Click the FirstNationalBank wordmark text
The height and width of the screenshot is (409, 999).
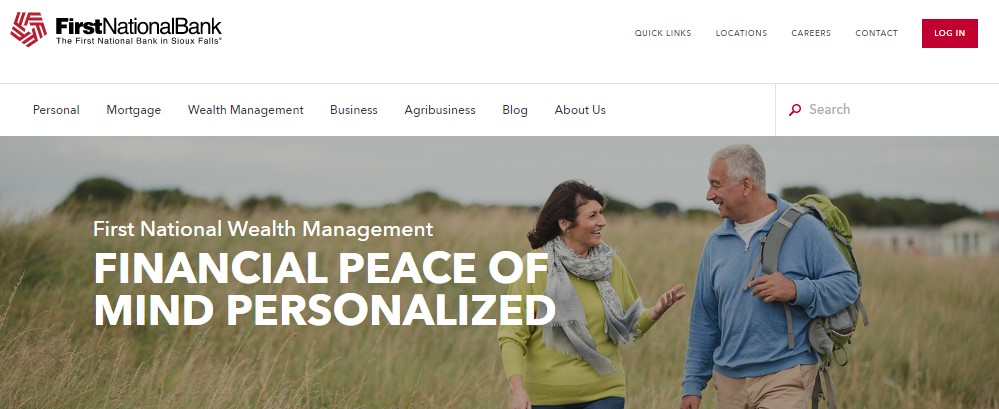point(138,26)
